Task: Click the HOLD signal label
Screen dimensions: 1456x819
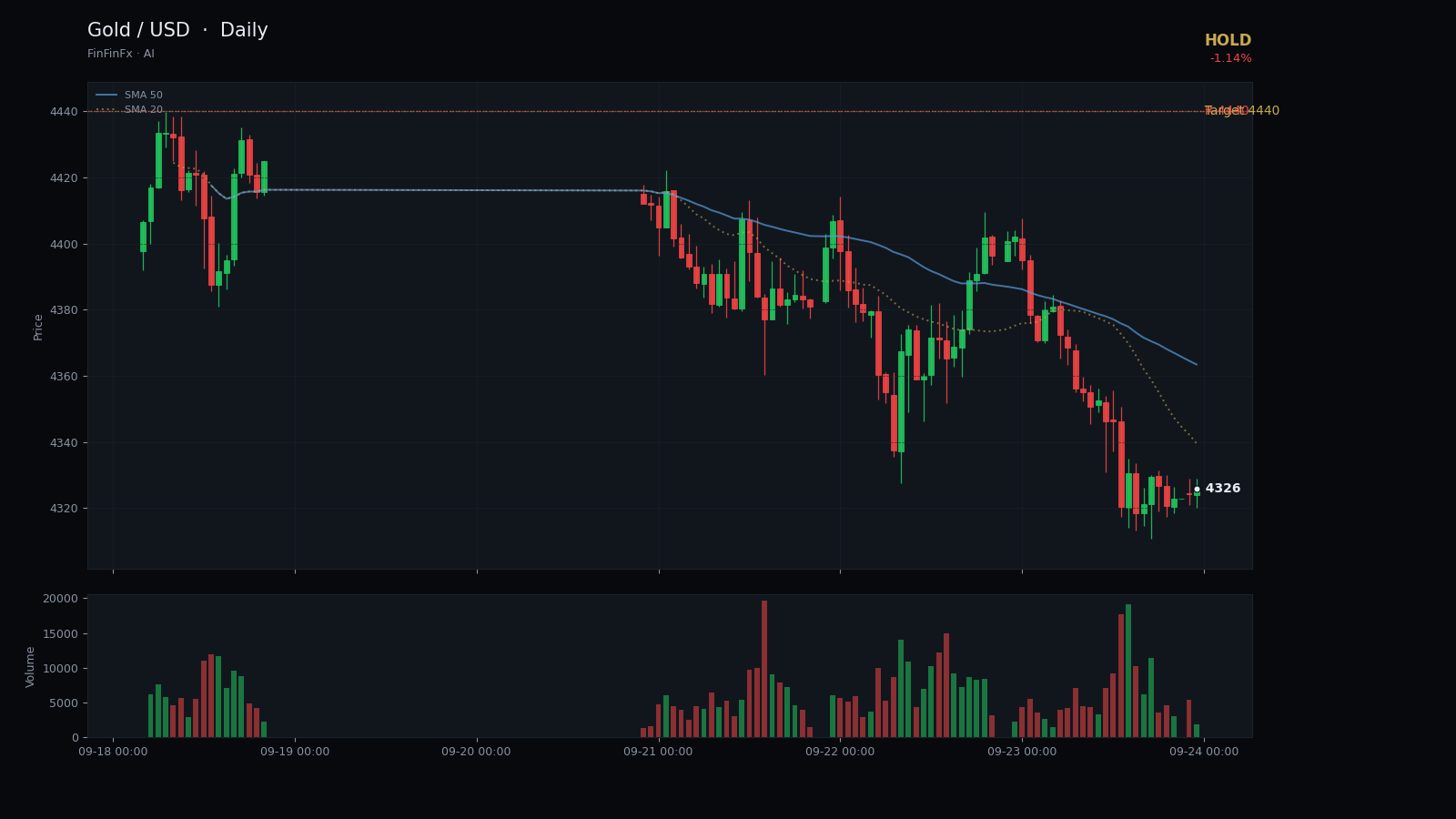Action: coord(1228,41)
